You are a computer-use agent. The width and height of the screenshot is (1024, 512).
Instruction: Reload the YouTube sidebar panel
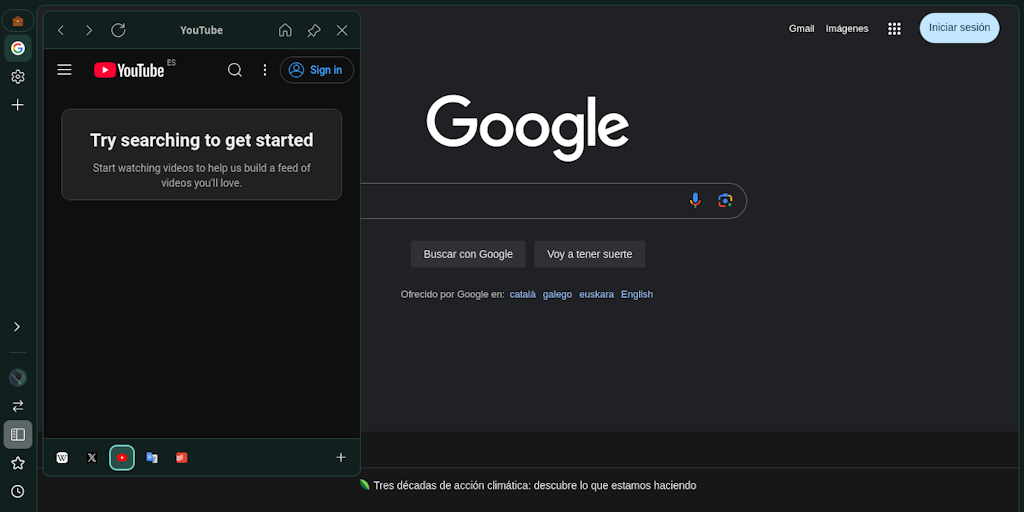point(118,31)
